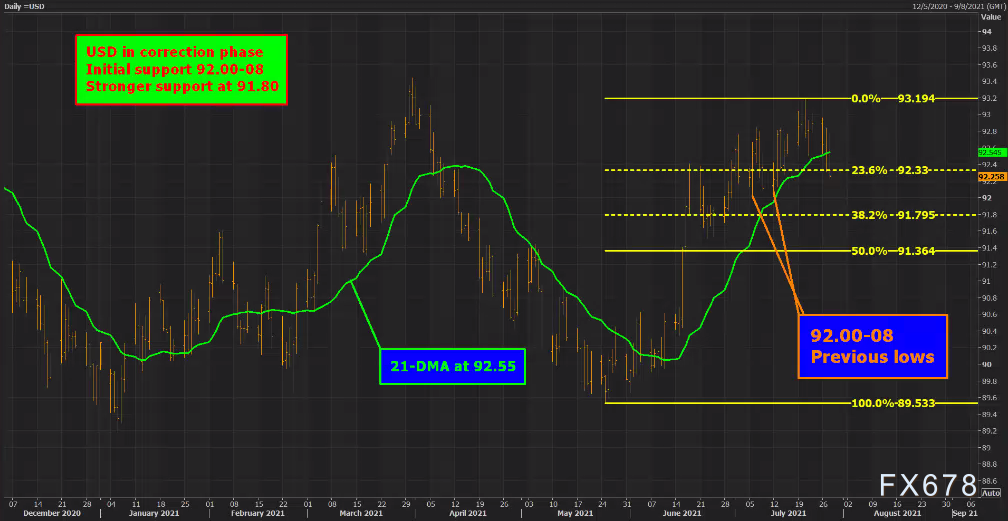Click the '100.0% 89.533' Fibonacci label
The width and height of the screenshot is (1008, 521).
tap(892, 403)
